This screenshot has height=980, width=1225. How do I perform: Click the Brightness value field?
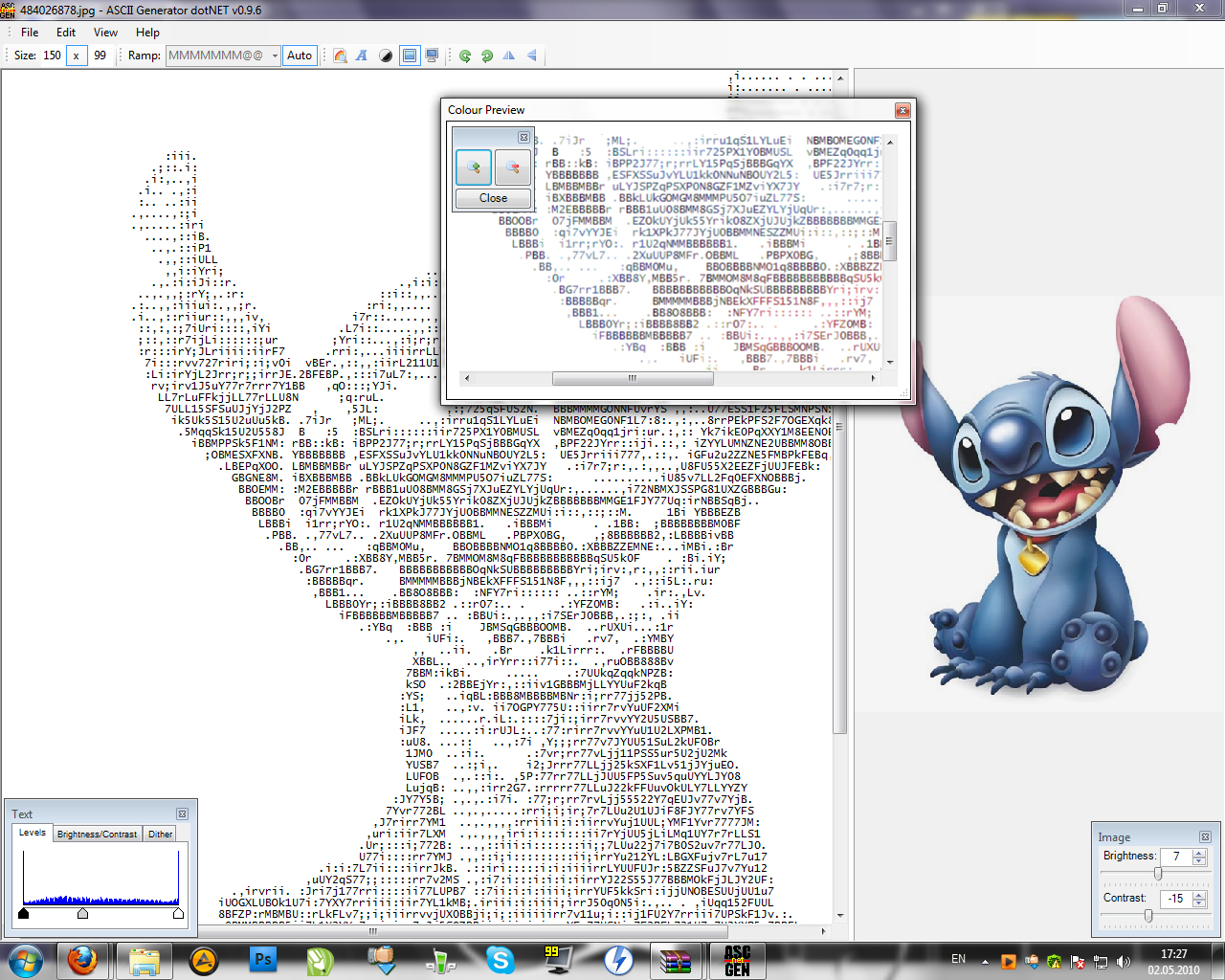pos(1176,857)
